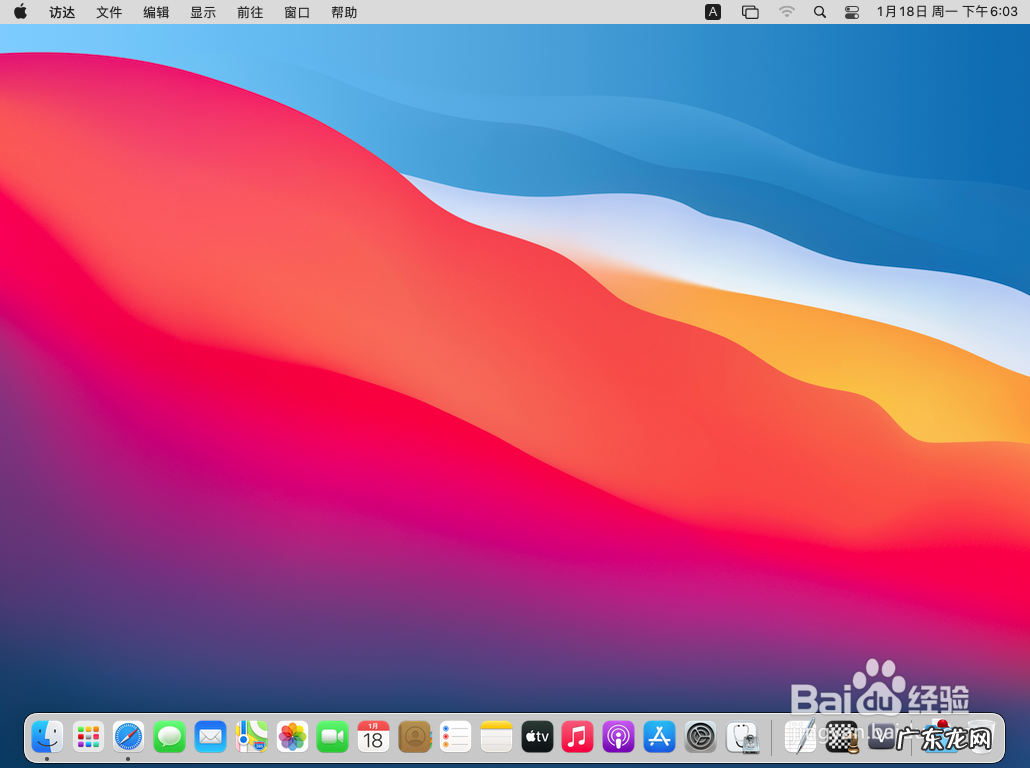Open Calendar showing date 18
The image size is (1030, 768).
pos(373,738)
